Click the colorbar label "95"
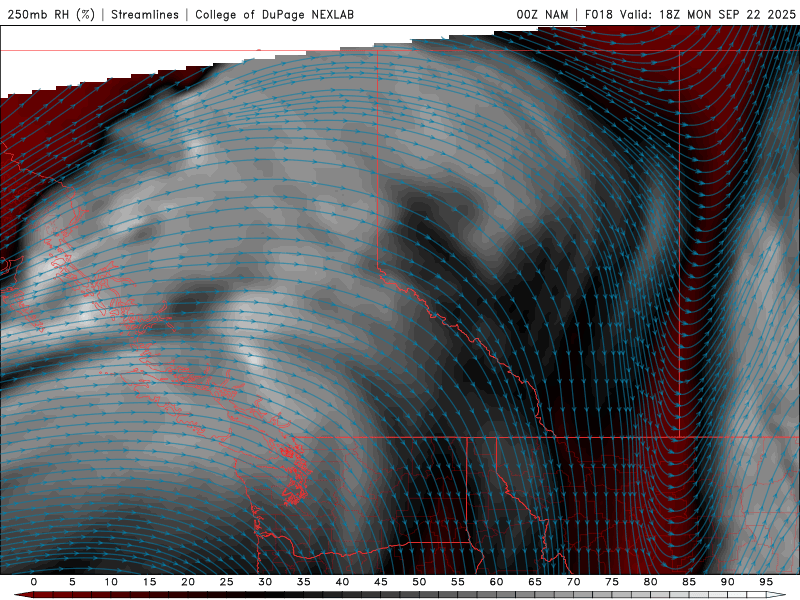This screenshot has width=800, height=600. [766, 582]
